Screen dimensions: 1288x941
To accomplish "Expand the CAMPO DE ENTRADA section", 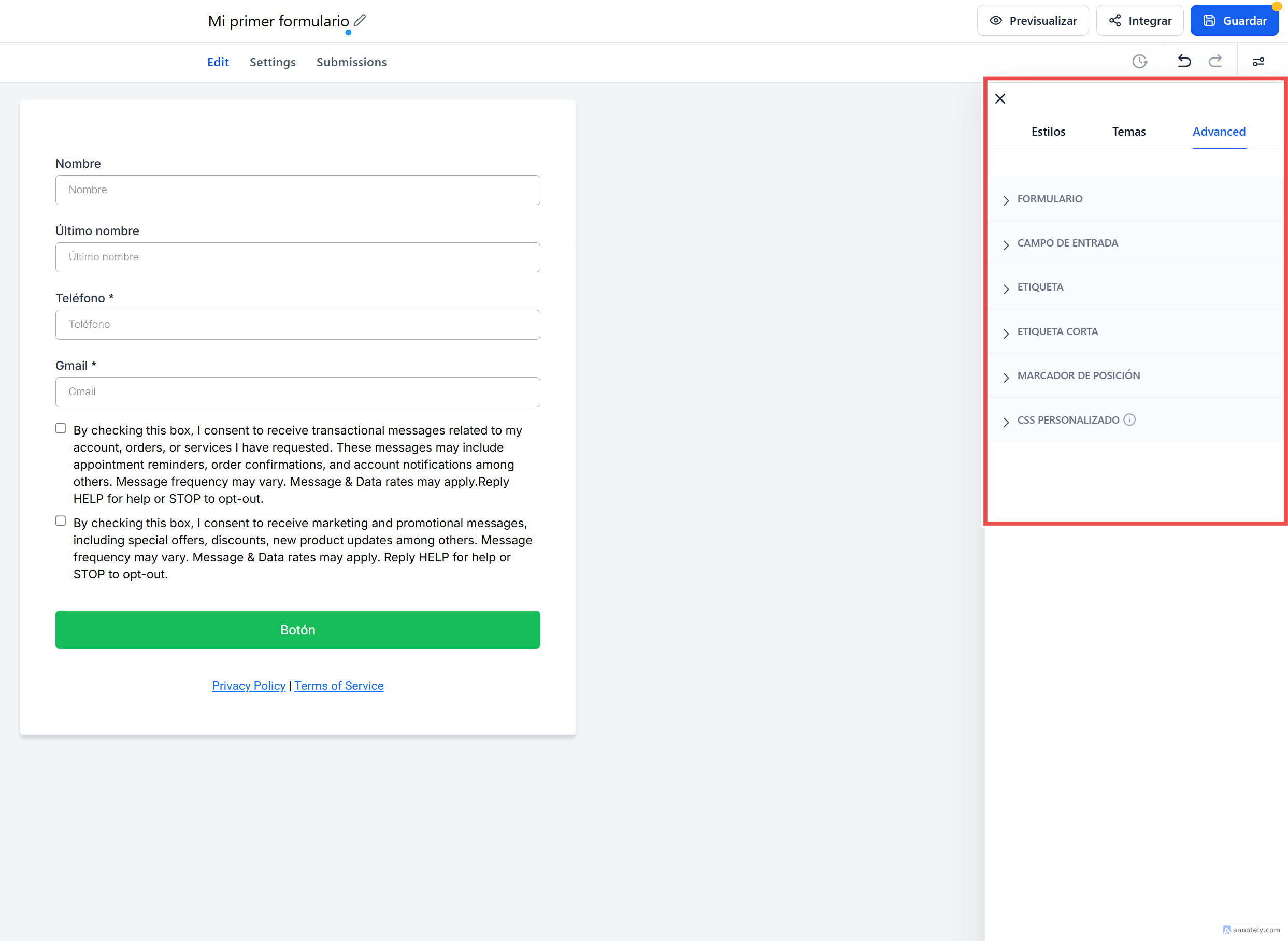I will pyautogui.click(x=1067, y=243).
